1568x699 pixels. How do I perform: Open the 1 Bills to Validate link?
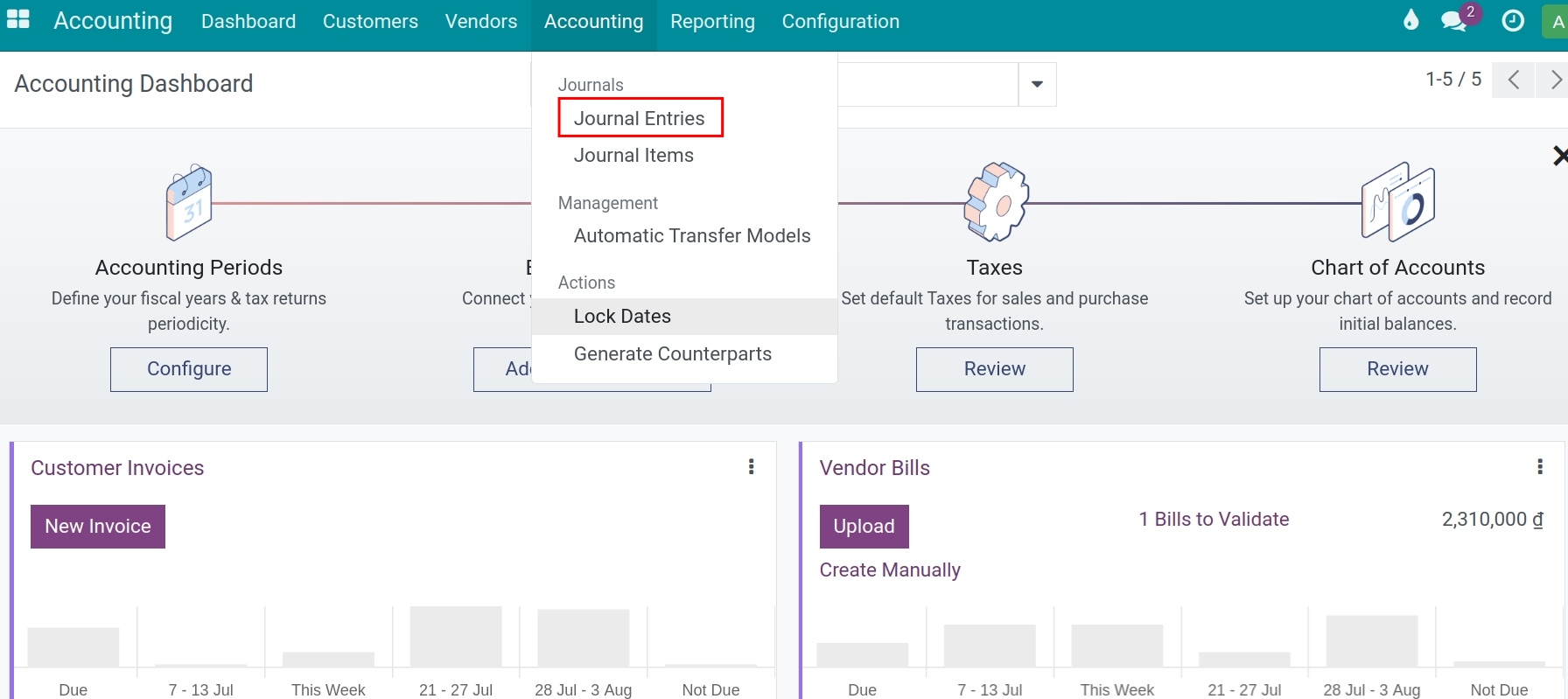1214,519
